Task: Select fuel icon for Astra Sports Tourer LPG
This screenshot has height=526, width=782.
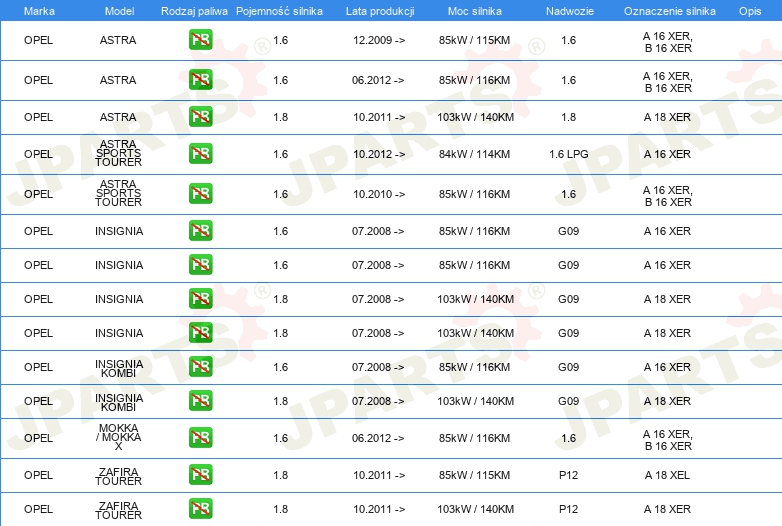Action: (x=200, y=154)
